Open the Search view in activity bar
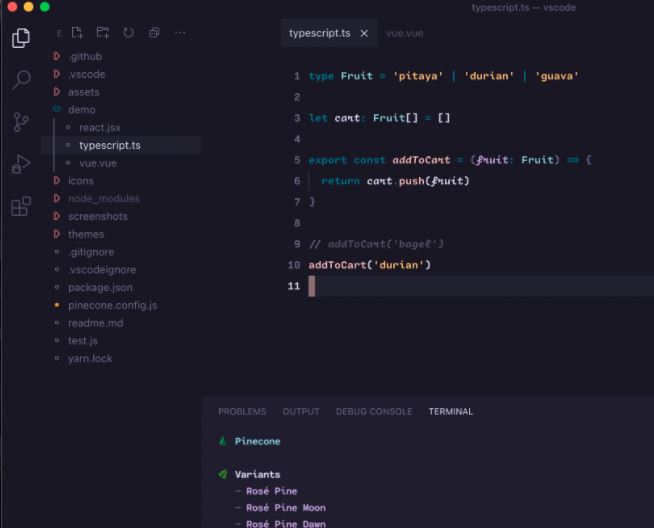The width and height of the screenshot is (654, 528). (21, 79)
